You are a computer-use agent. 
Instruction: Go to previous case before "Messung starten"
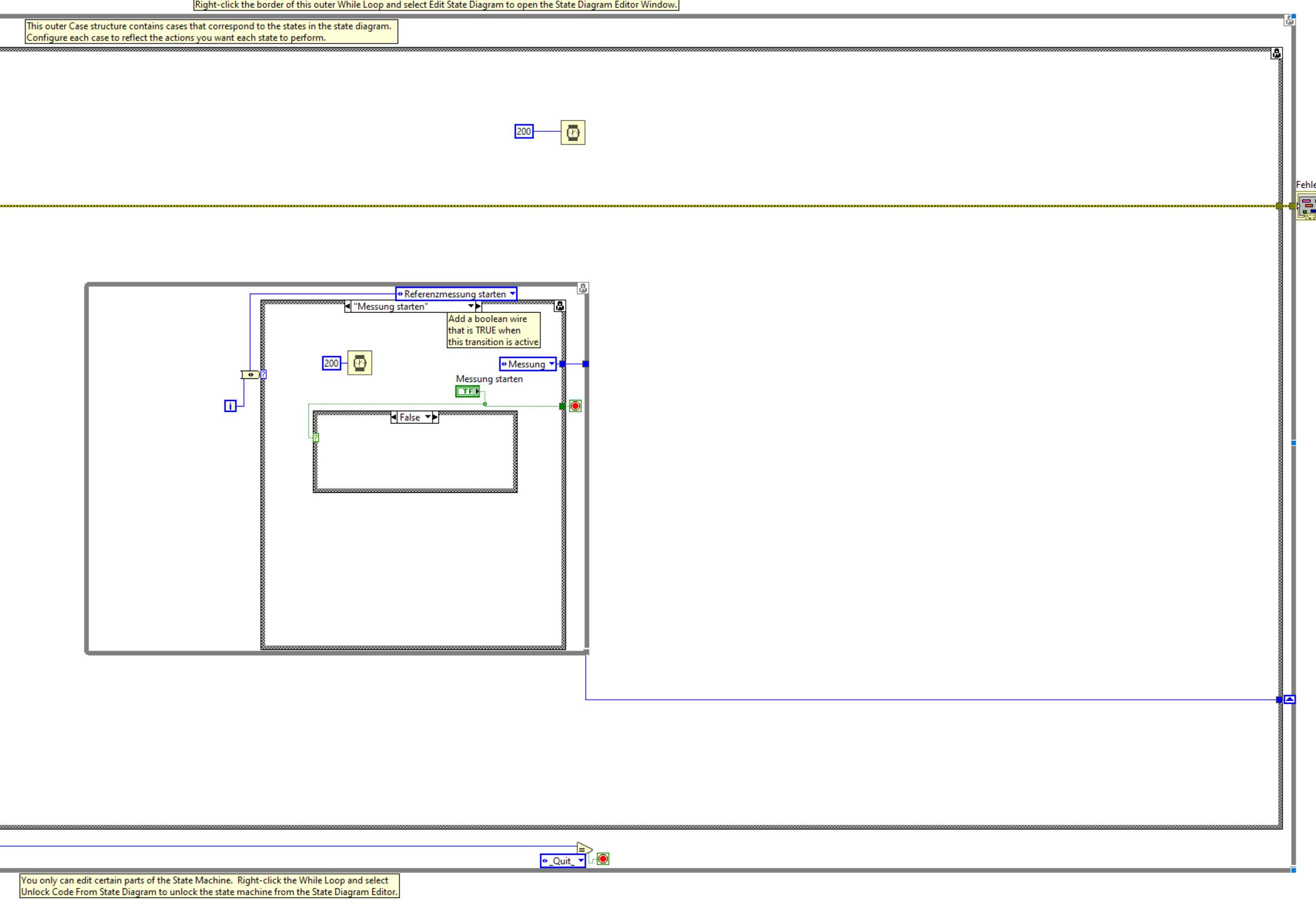pos(348,306)
